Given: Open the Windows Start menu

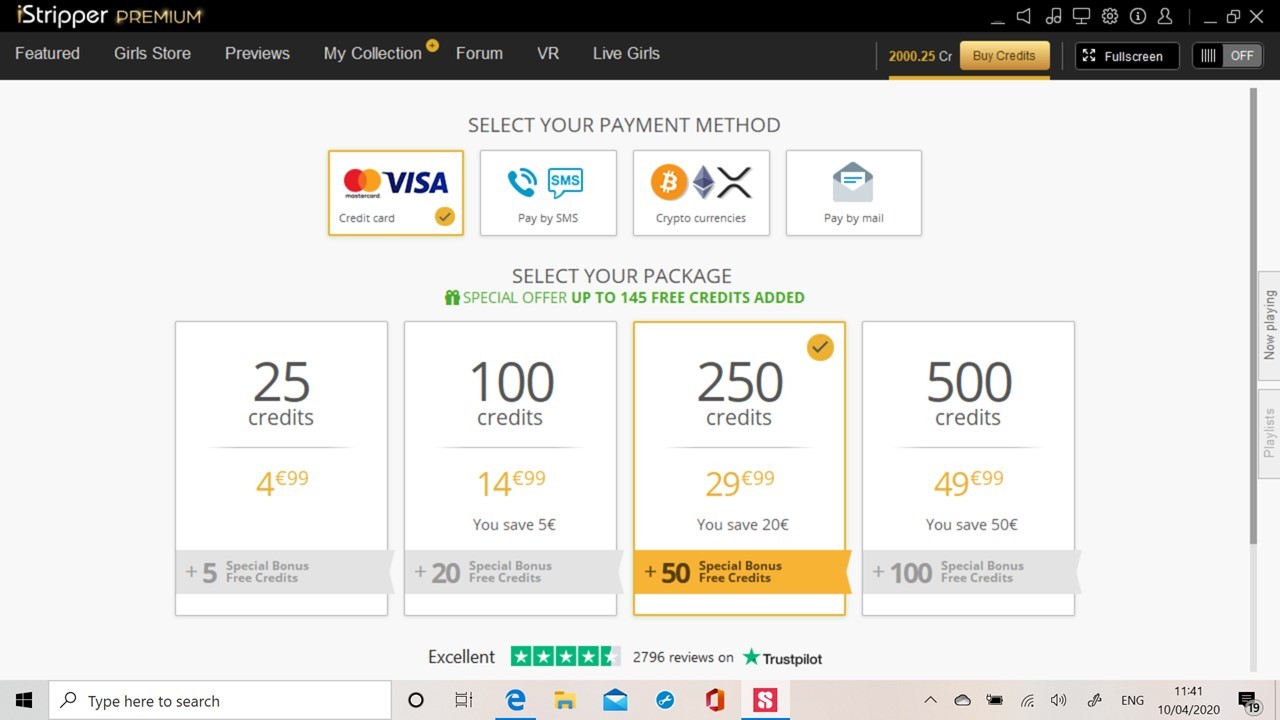Looking at the screenshot, I should [x=24, y=700].
